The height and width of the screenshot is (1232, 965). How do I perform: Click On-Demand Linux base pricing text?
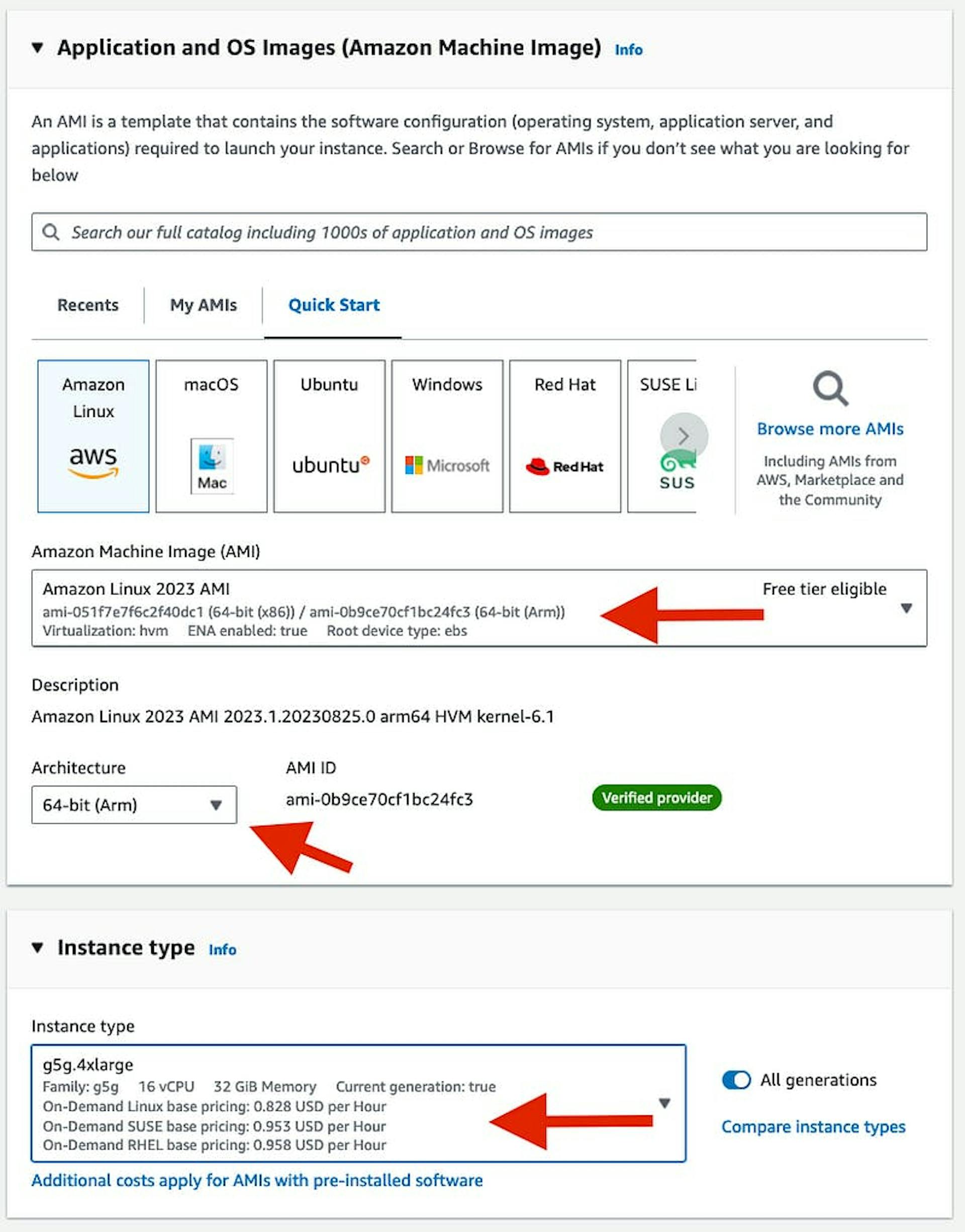(214, 1107)
